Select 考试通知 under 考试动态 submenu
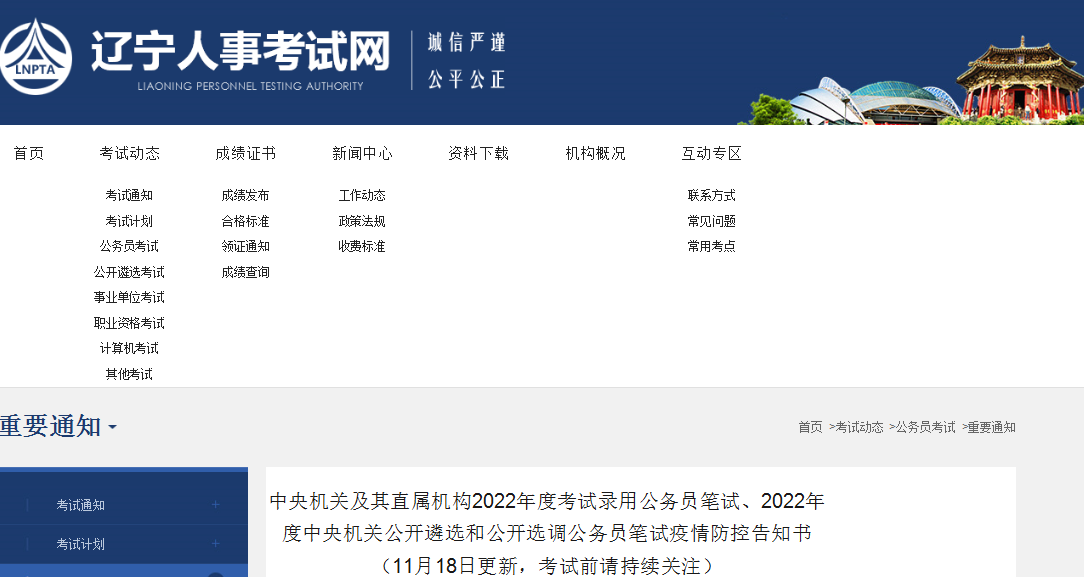This screenshot has width=1084, height=577. pyautogui.click(x=129, y=196)
